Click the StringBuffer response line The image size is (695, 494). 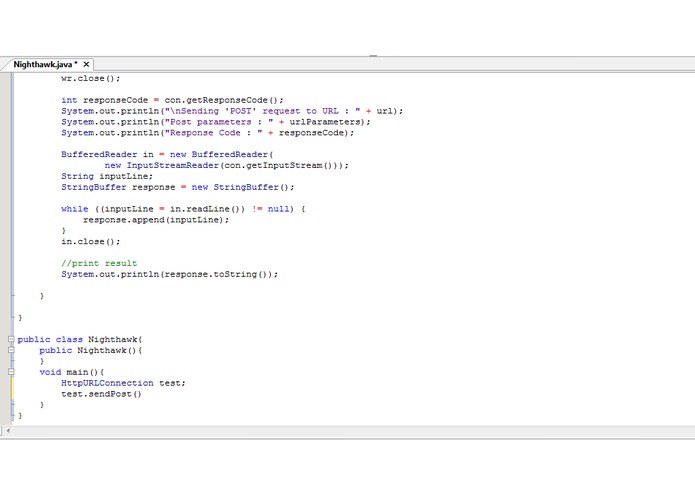tap(178, 187)
